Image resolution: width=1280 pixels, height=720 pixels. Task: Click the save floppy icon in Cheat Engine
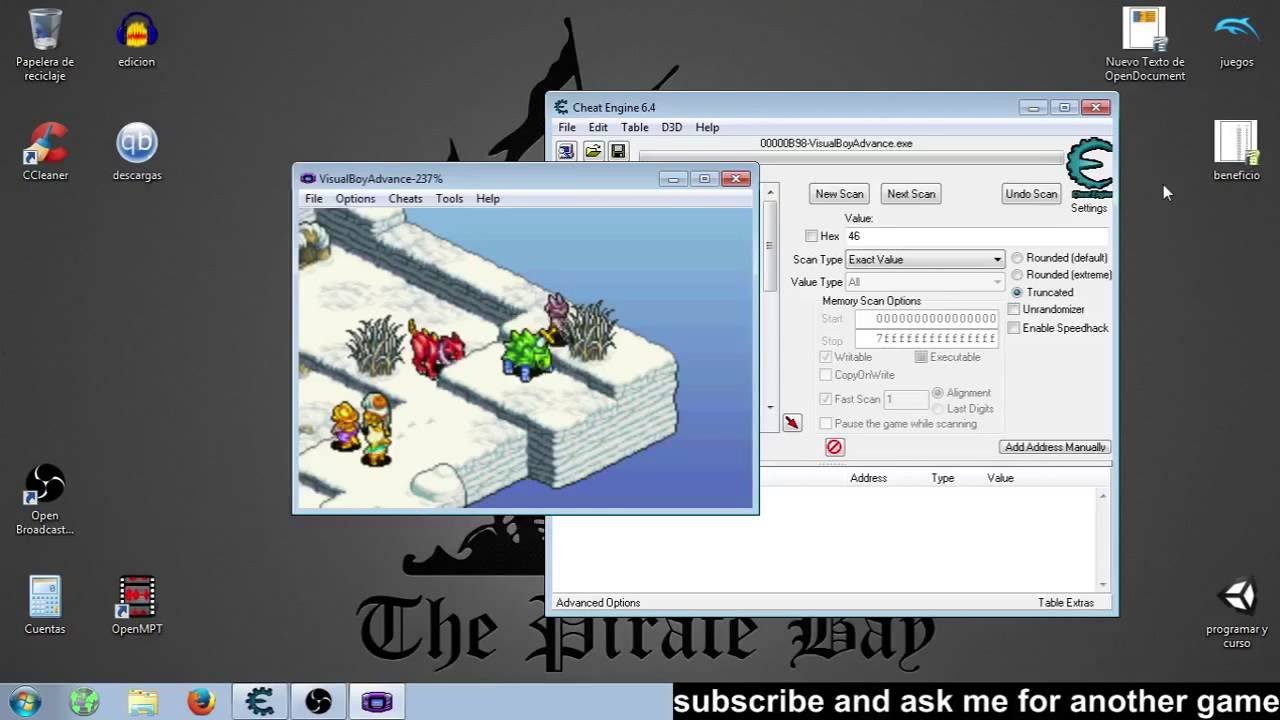click(x=618, y=151)
